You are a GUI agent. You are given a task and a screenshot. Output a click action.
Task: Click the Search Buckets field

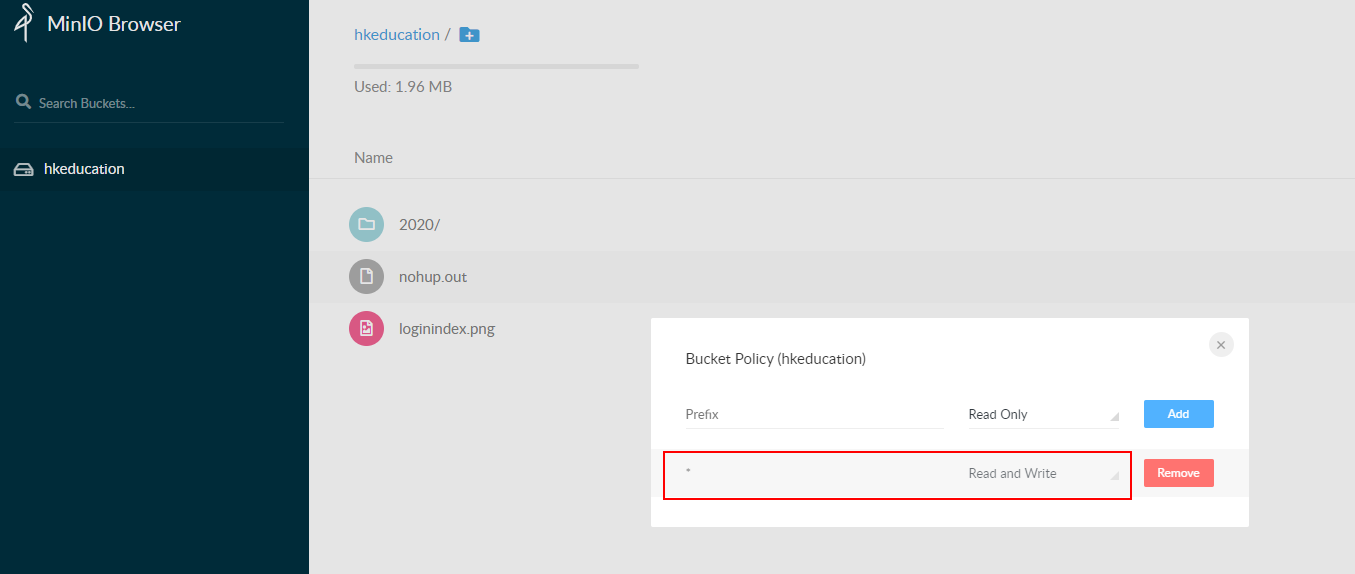[149, 103]
